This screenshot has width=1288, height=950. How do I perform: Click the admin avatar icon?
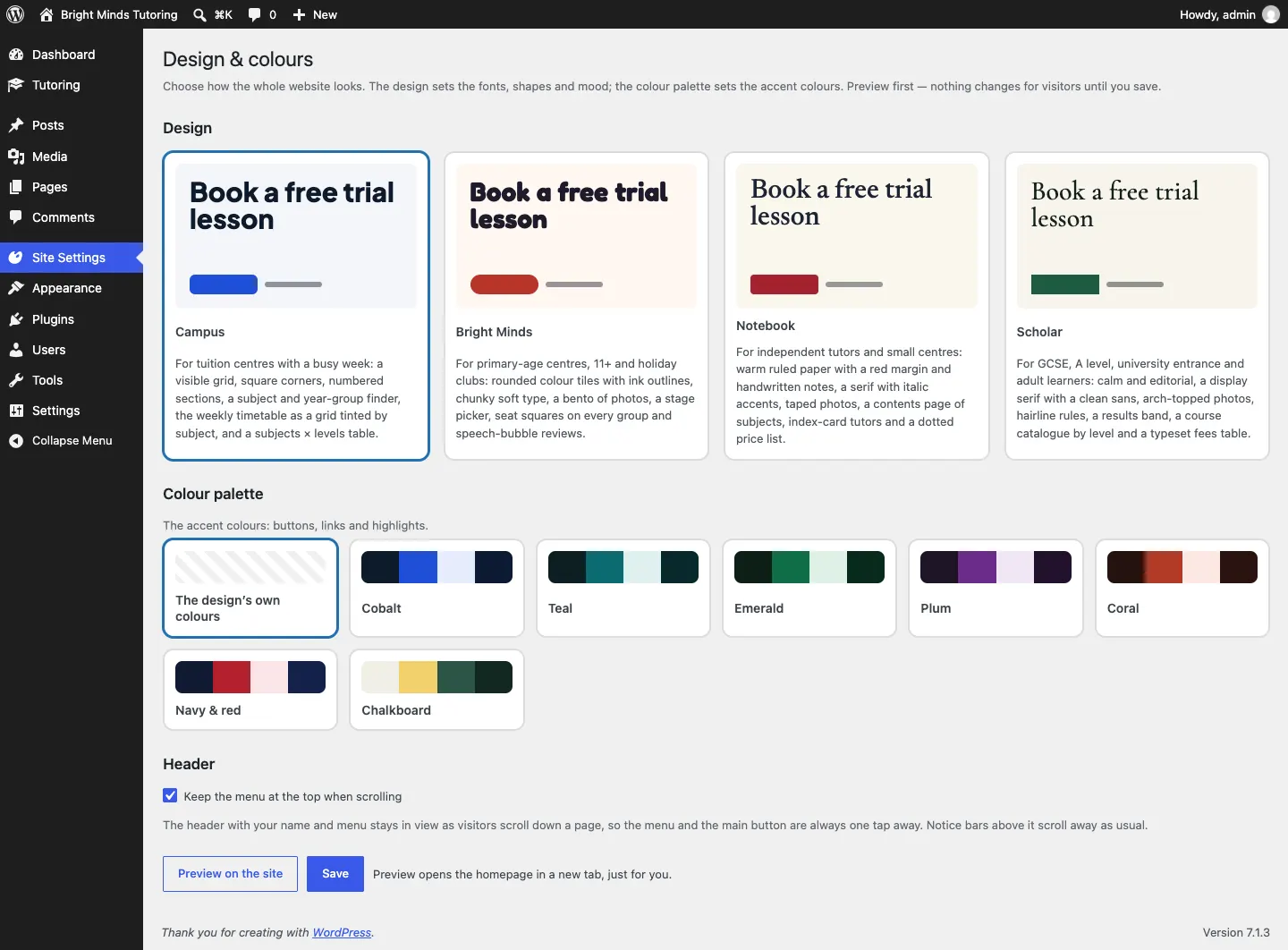1271,14
